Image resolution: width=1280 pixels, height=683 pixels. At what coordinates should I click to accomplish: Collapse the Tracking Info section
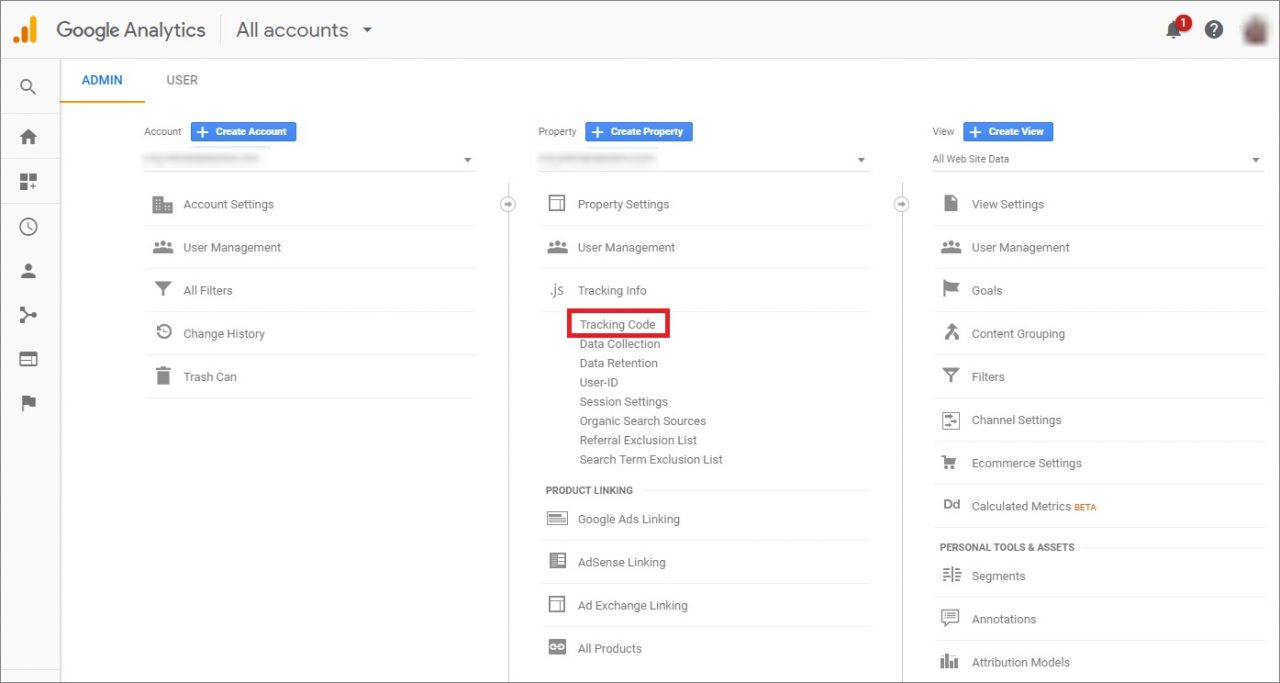[612, 290]
